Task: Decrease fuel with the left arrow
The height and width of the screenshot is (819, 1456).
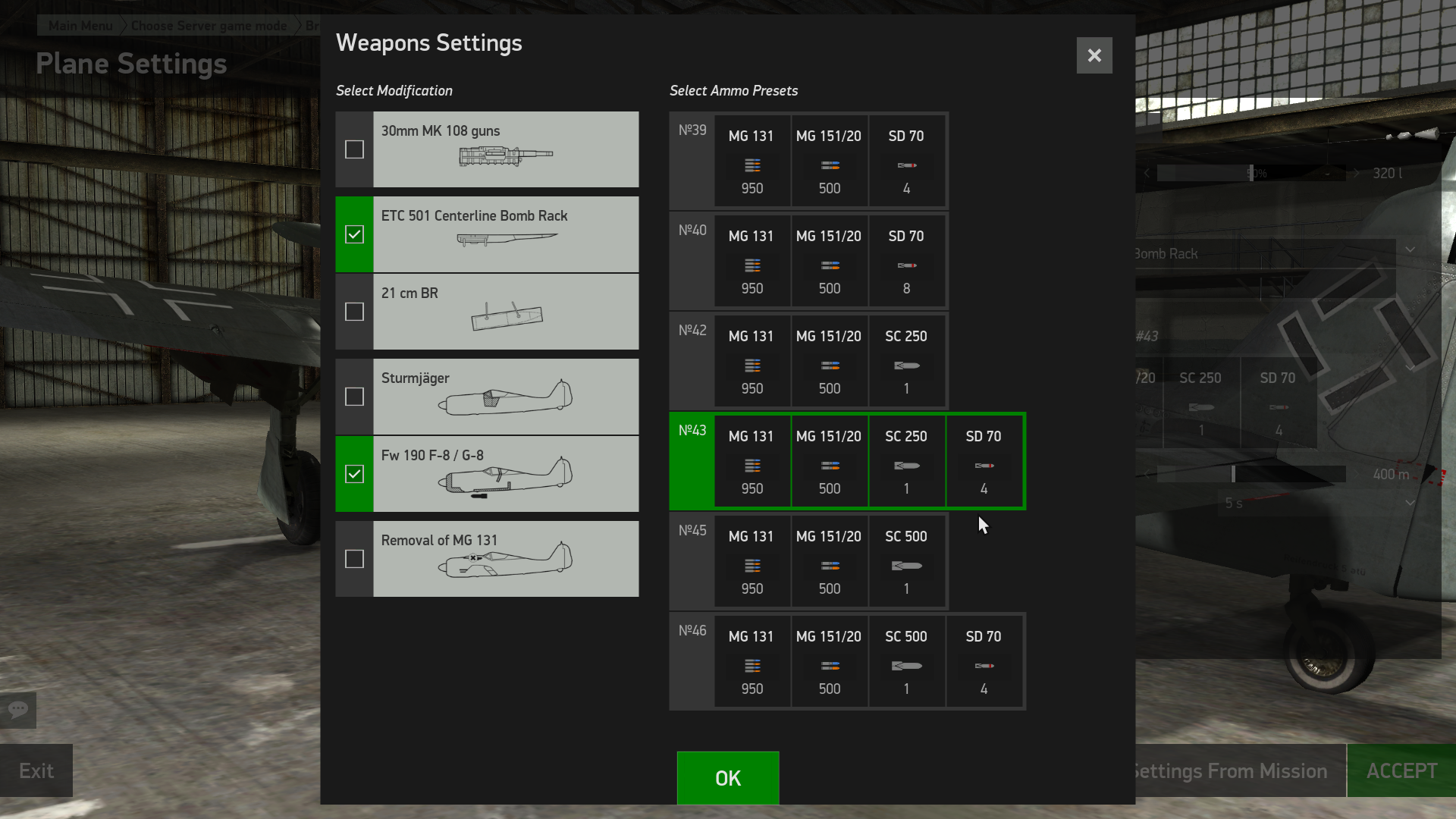Action: coord(1147,173)
